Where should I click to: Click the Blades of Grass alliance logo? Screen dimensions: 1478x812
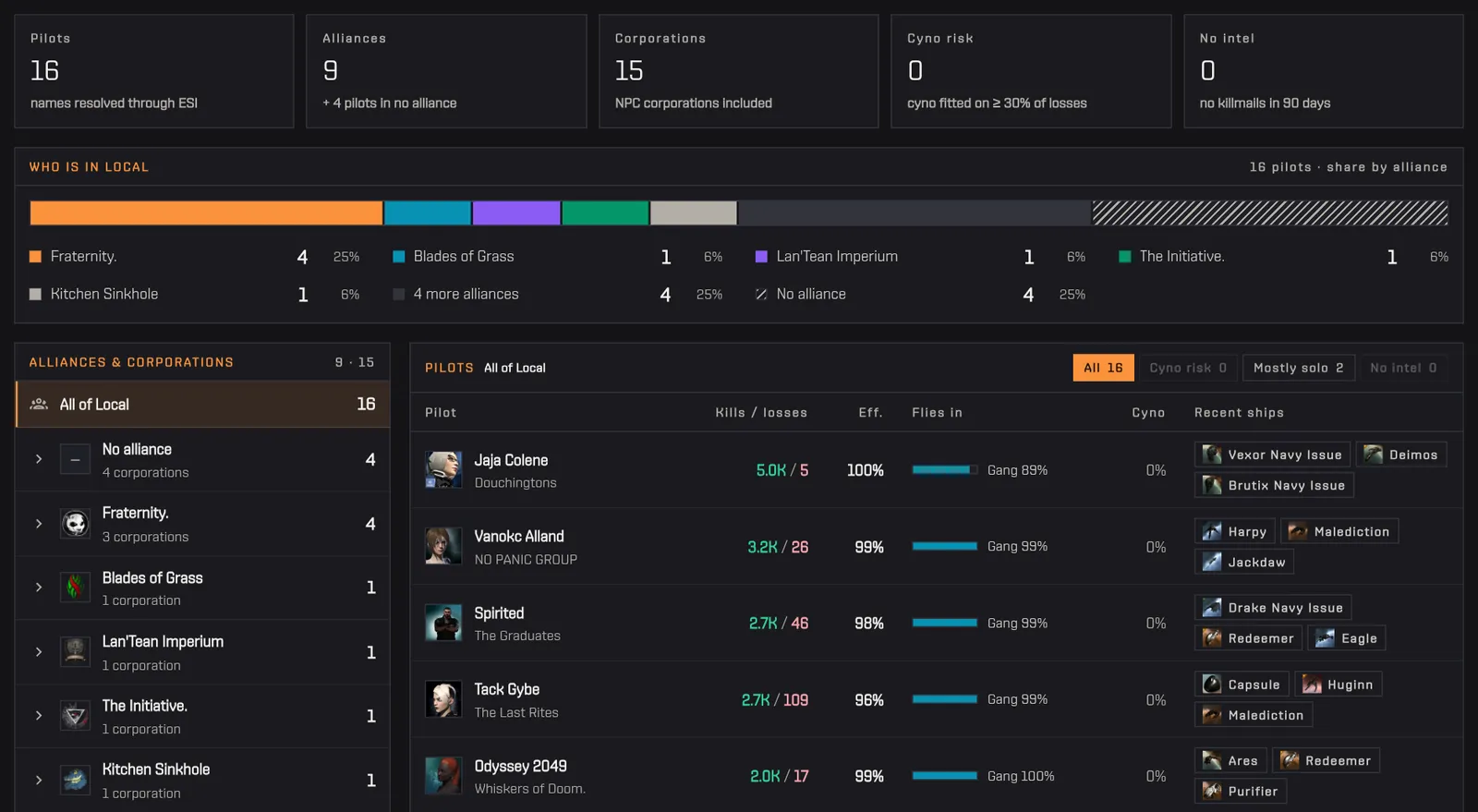(75, 588)
